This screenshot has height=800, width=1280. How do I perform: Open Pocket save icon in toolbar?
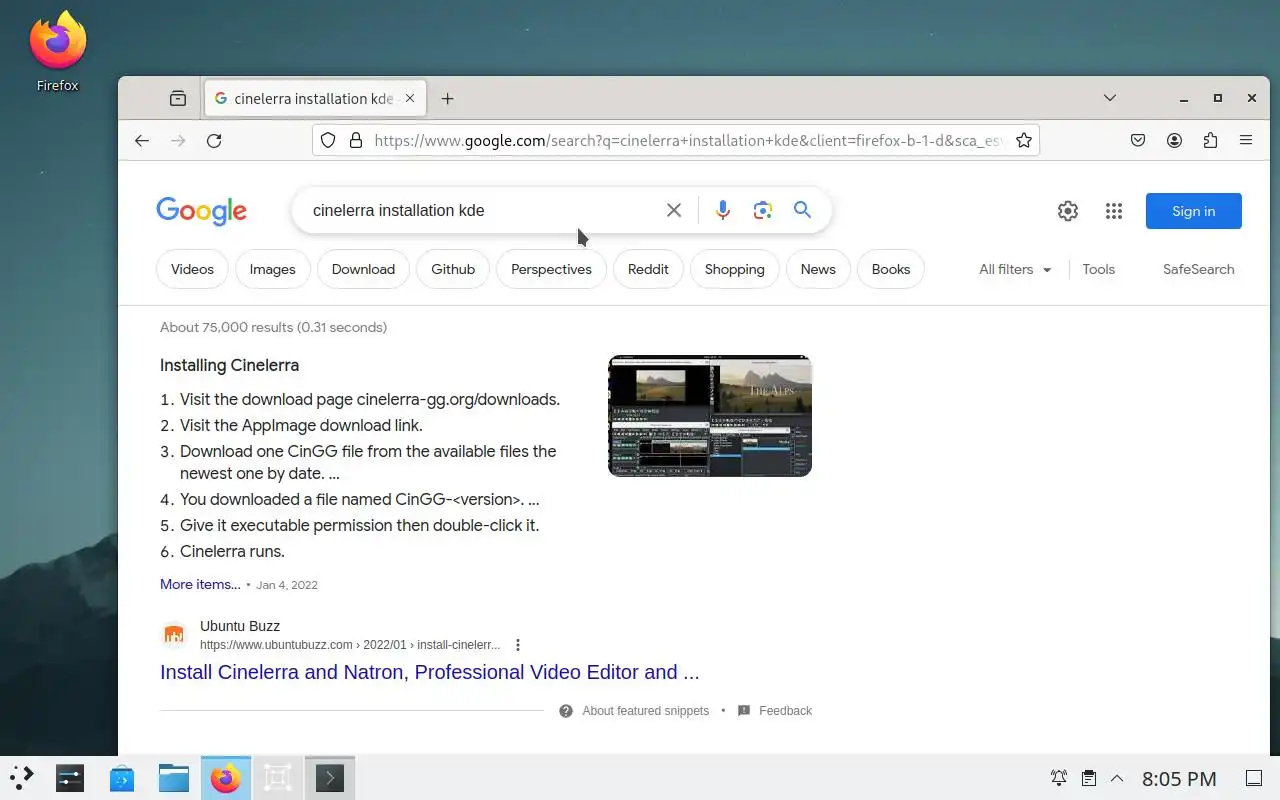click(x=1138, y=141)
